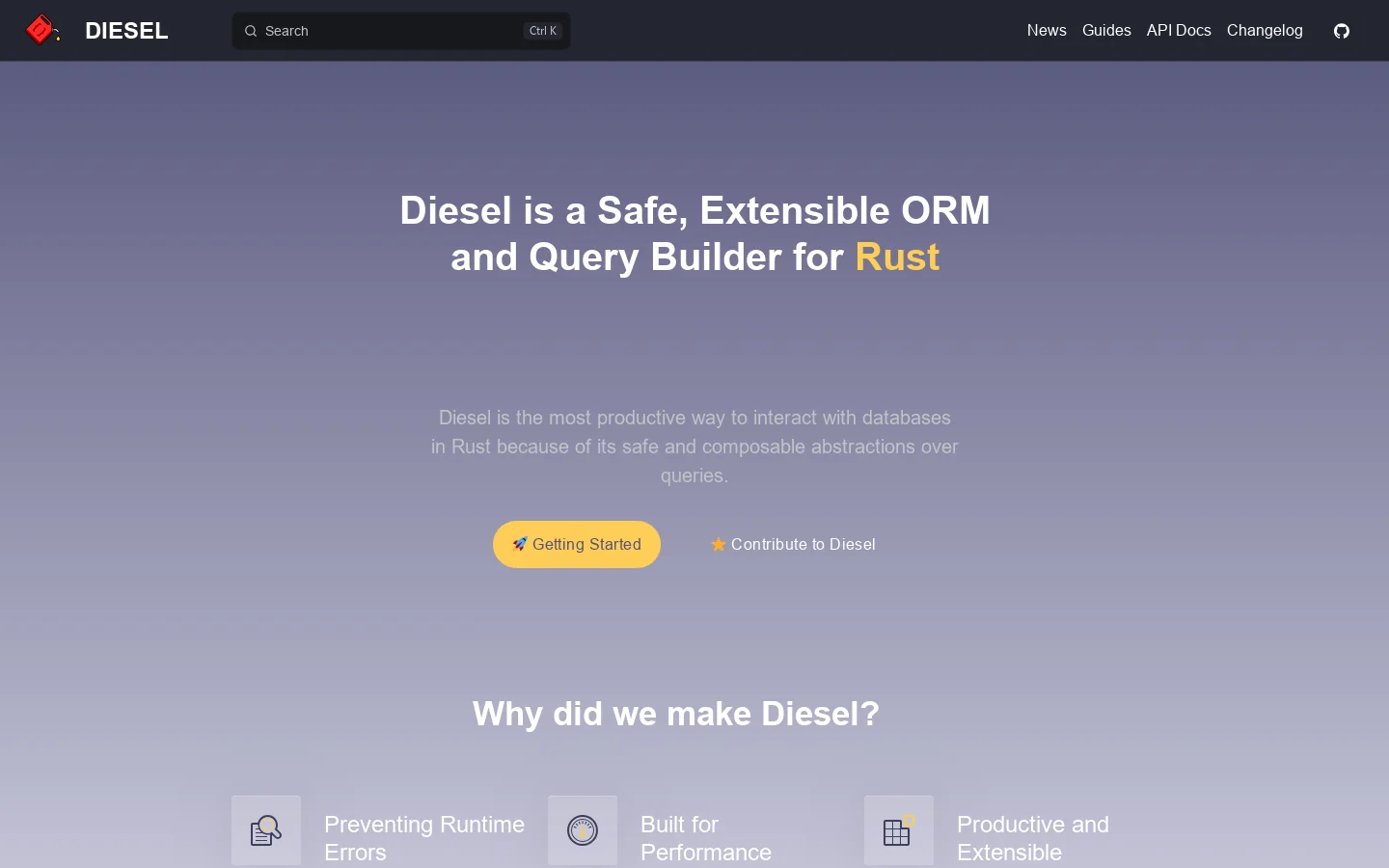Click the Built for Performance heading
This screenshot has width=1389, height=868.
706,838
